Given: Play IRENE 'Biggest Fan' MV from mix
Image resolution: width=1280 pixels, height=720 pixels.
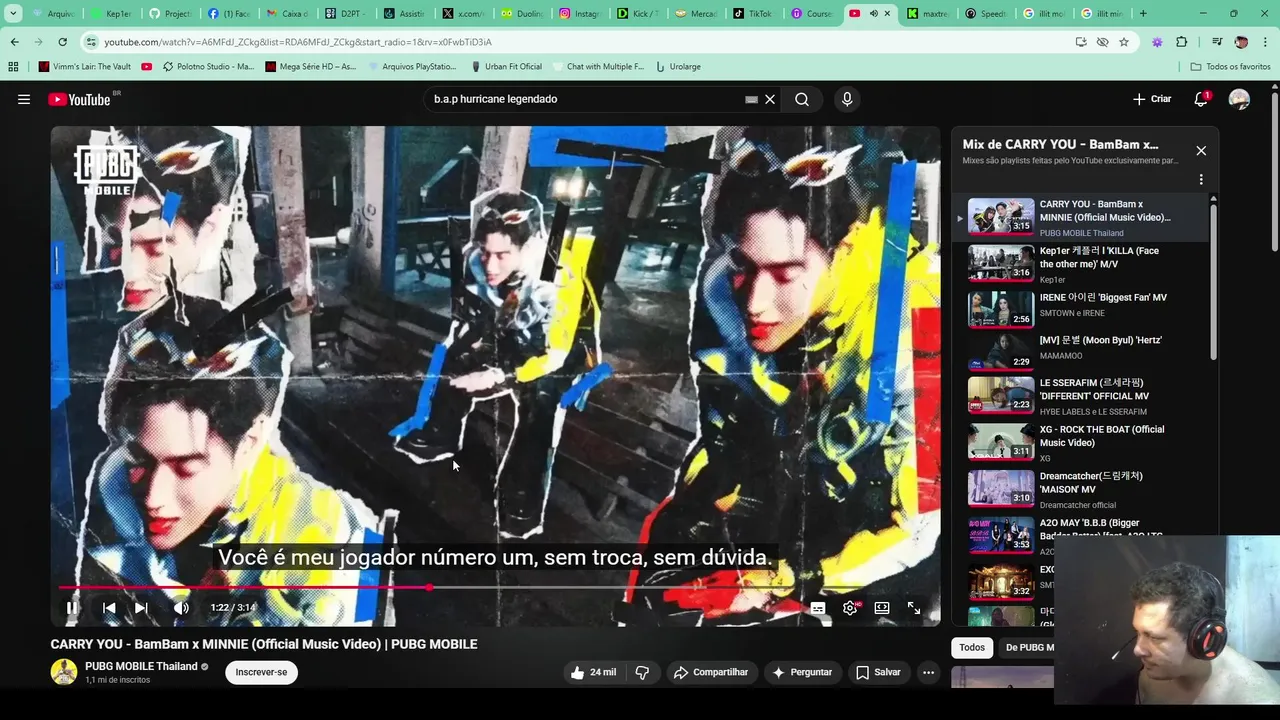Looking at the screenshot, I should click(1080, 308).
